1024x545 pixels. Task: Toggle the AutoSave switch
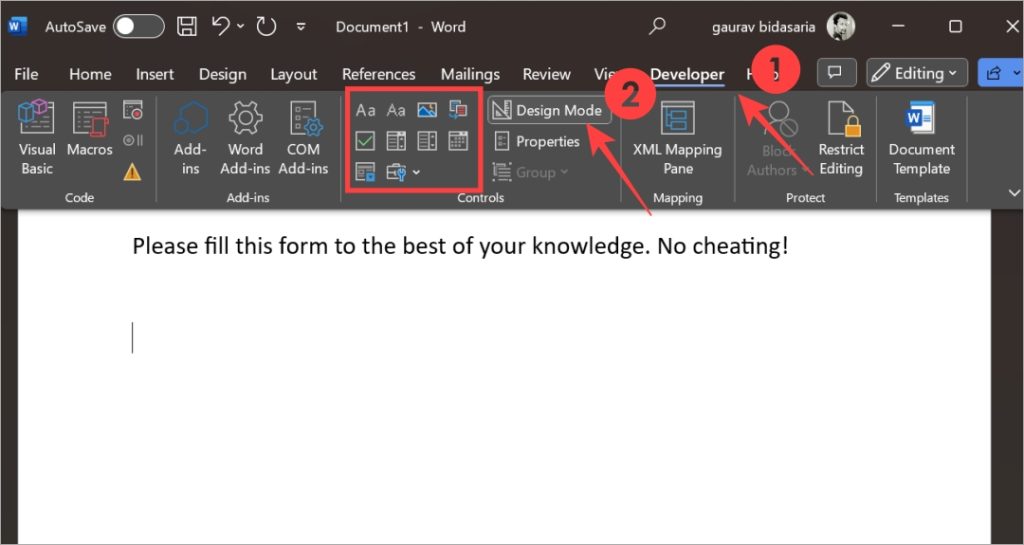[x=138, y=27]
